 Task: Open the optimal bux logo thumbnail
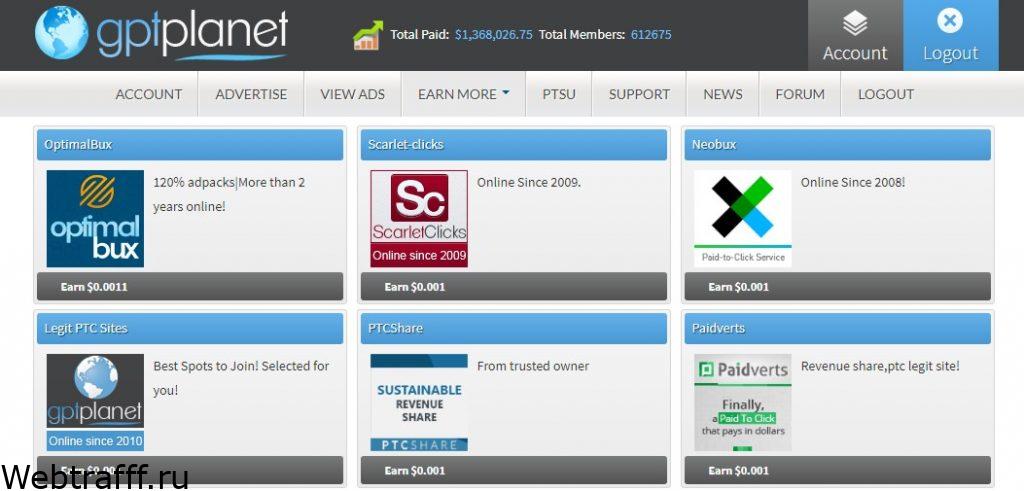pos(95,219)
